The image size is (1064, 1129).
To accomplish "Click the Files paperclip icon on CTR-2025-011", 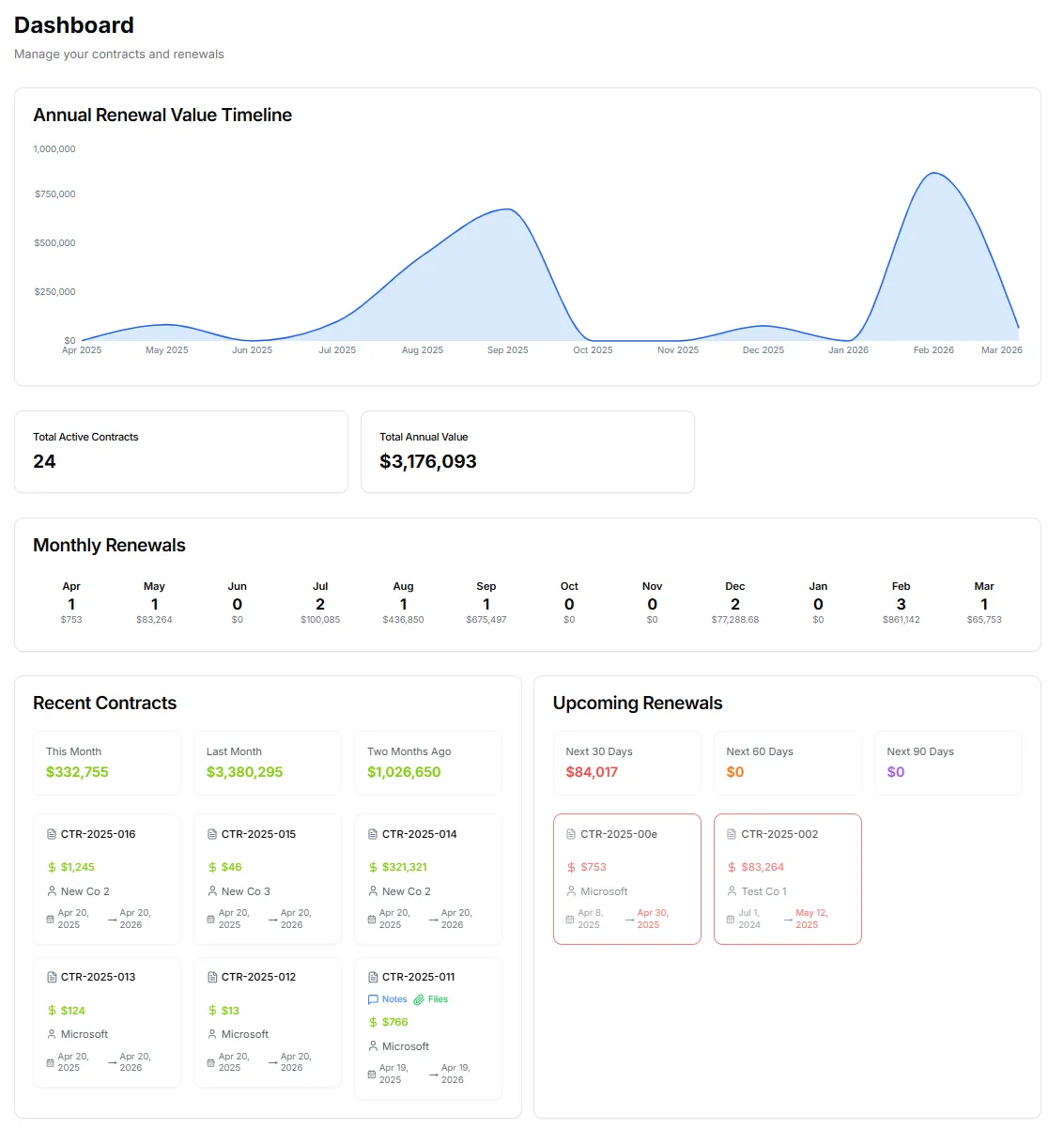I will (x=419, y=999).
